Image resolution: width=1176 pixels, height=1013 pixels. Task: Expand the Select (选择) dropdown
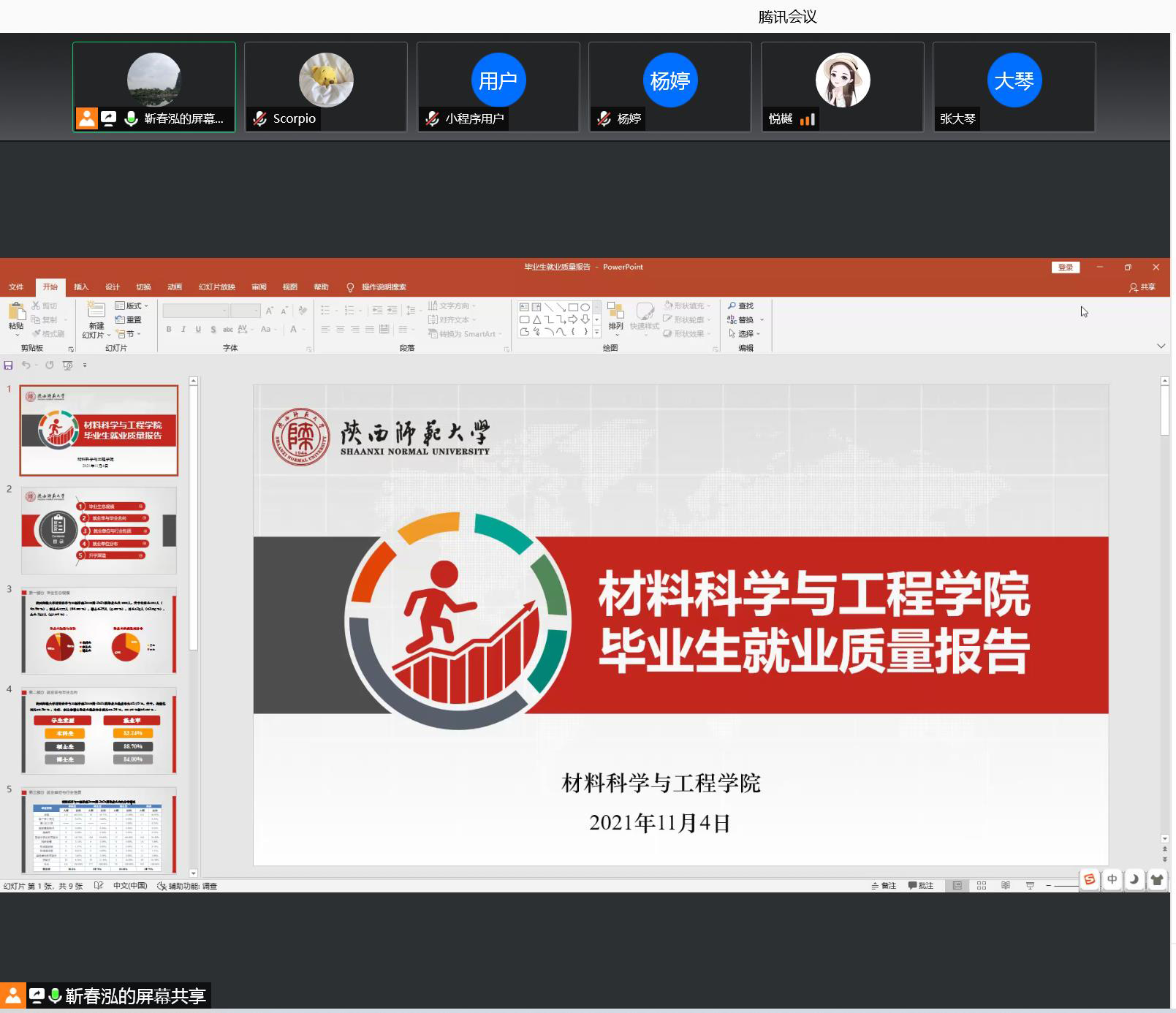coord(745,333)
